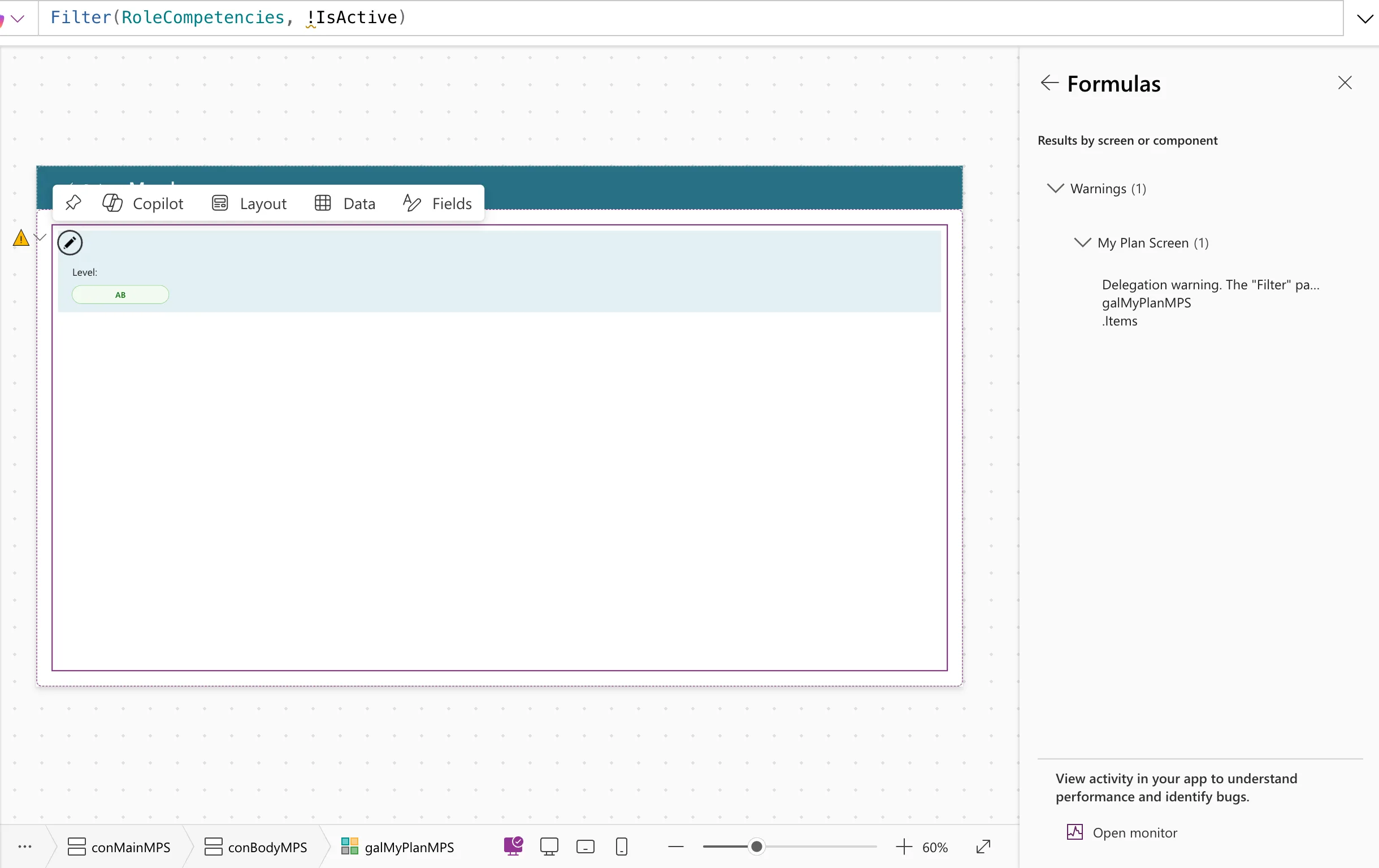Screen dimensions: 1379x868
Task: Click the galMyPlanMPS text in warning
Action: pos(1146,303)
